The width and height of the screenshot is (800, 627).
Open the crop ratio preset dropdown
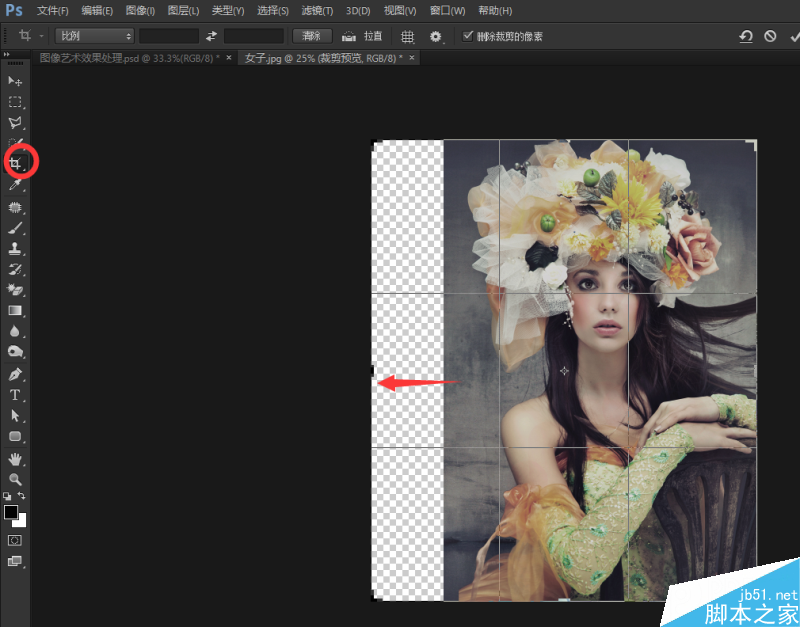click(94, 36)
